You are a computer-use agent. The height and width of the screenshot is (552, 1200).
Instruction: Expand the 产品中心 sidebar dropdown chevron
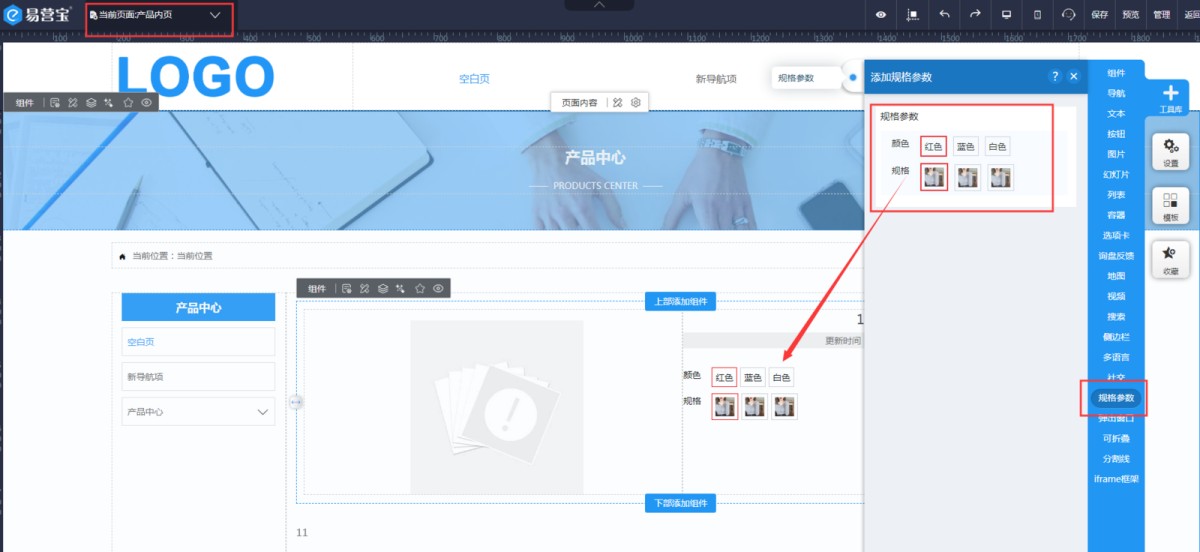click(x=264, y=412)
